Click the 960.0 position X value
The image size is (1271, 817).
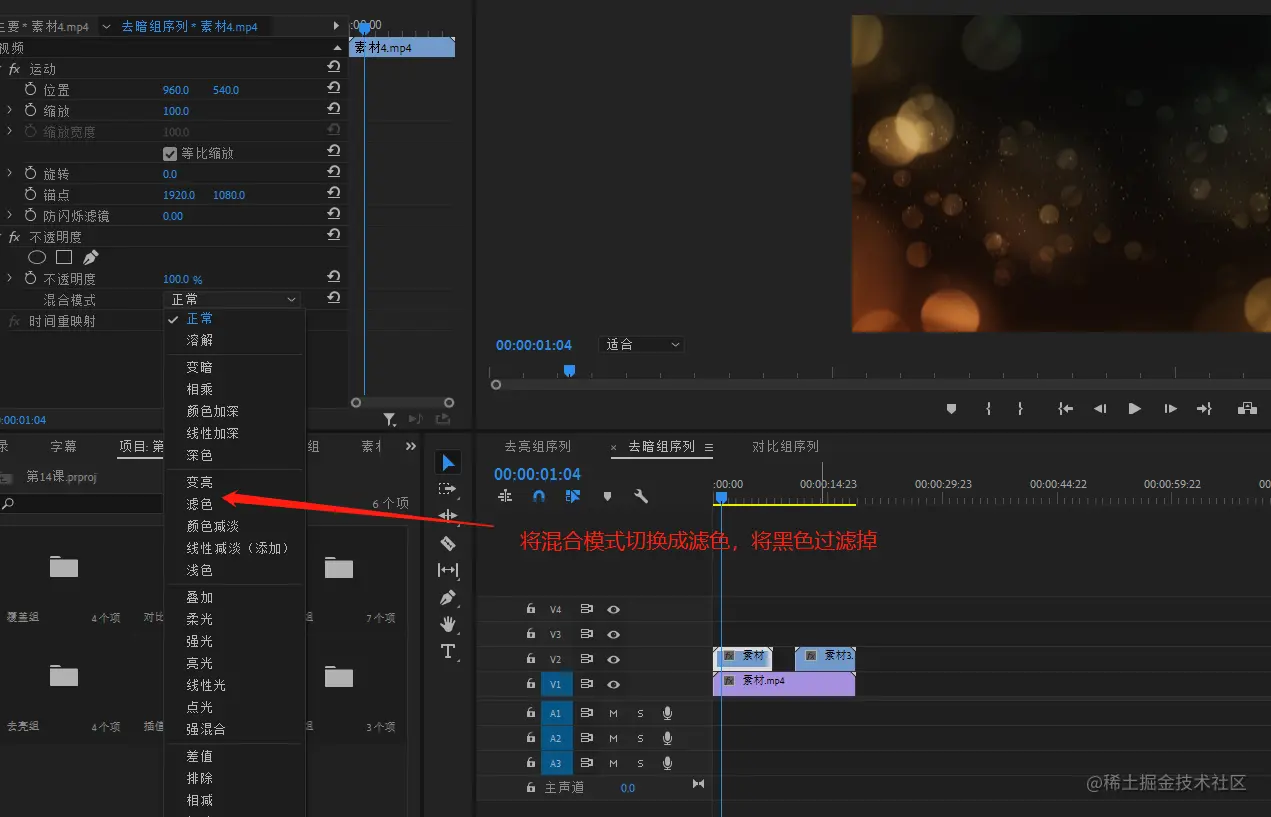coord(176,90)
